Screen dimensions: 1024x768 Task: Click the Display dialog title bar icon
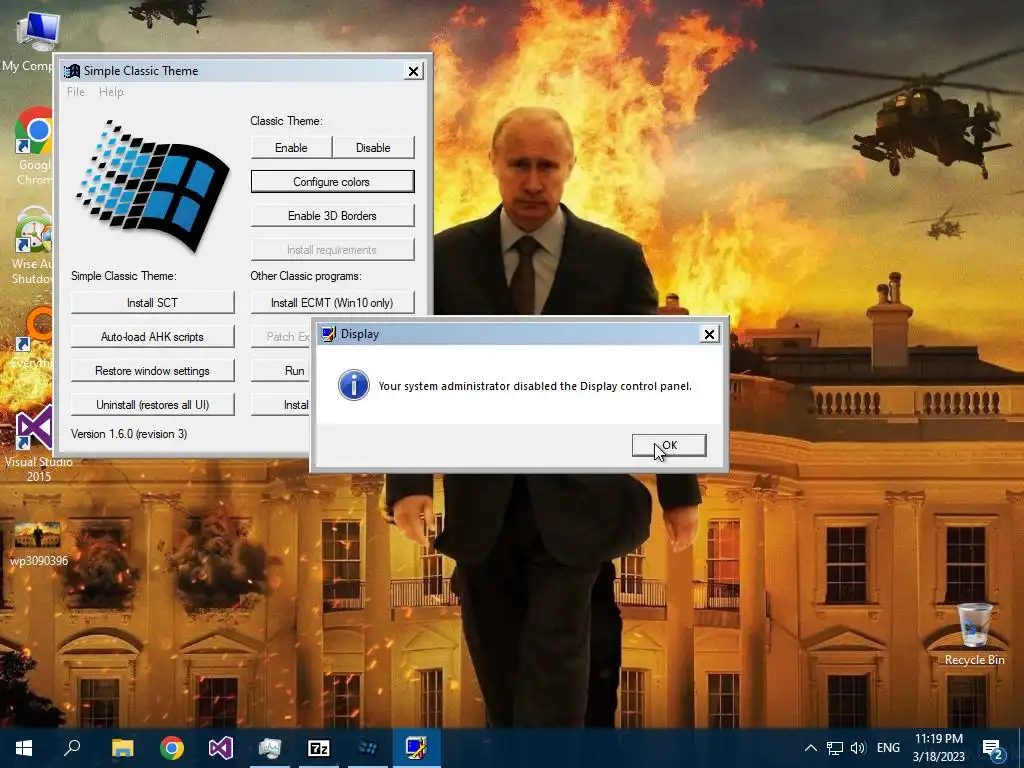[x=328, y=334]
